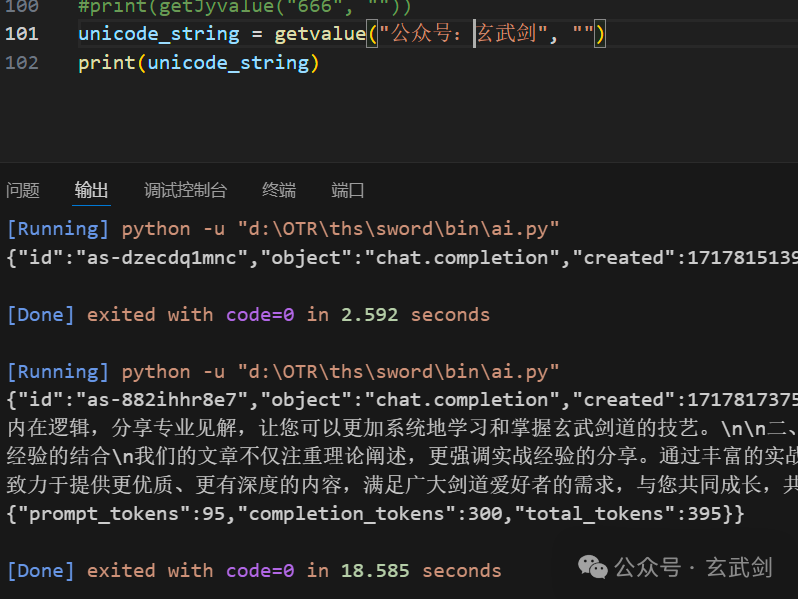Place cursor on print(unicode_string) code line
This screenshot has height=599, width=798.
tap(198, 63)
